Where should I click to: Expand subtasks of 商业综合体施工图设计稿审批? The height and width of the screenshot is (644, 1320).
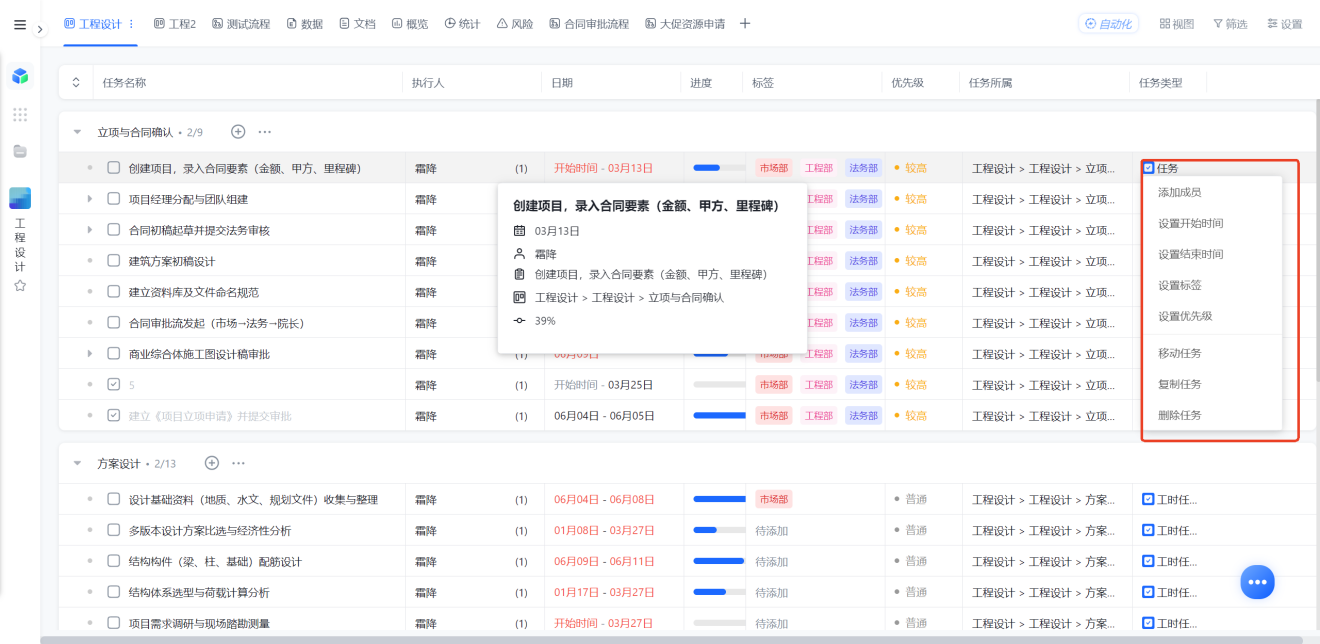[x=90, y=354]
